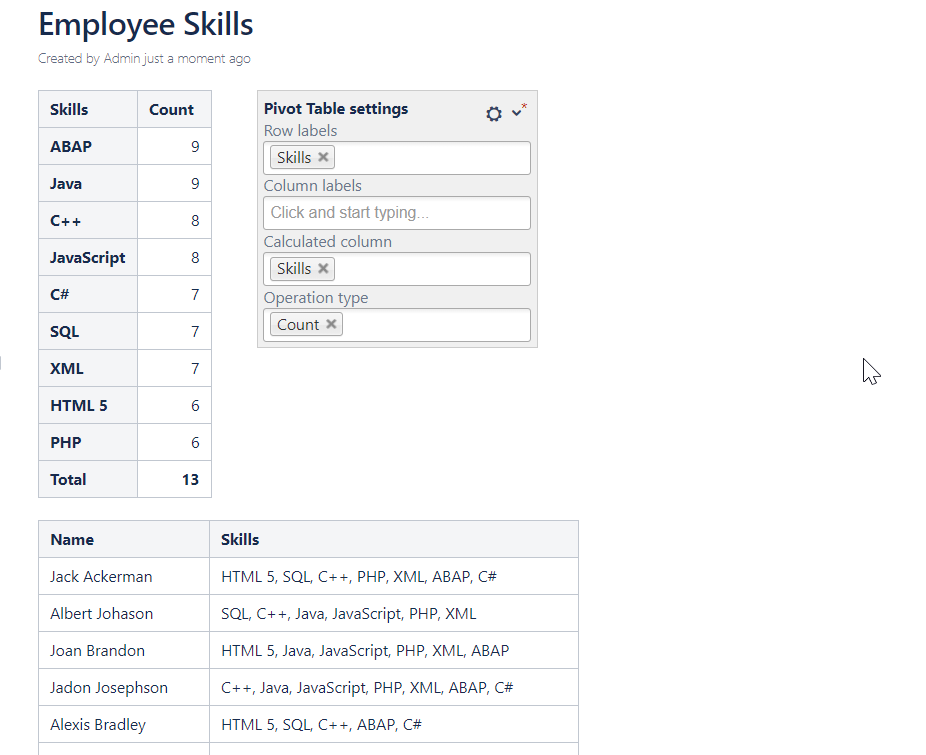This screenshot has height=755, width=926.
Task: Click Skills header in employee table
Action: [x=240, y=539]
